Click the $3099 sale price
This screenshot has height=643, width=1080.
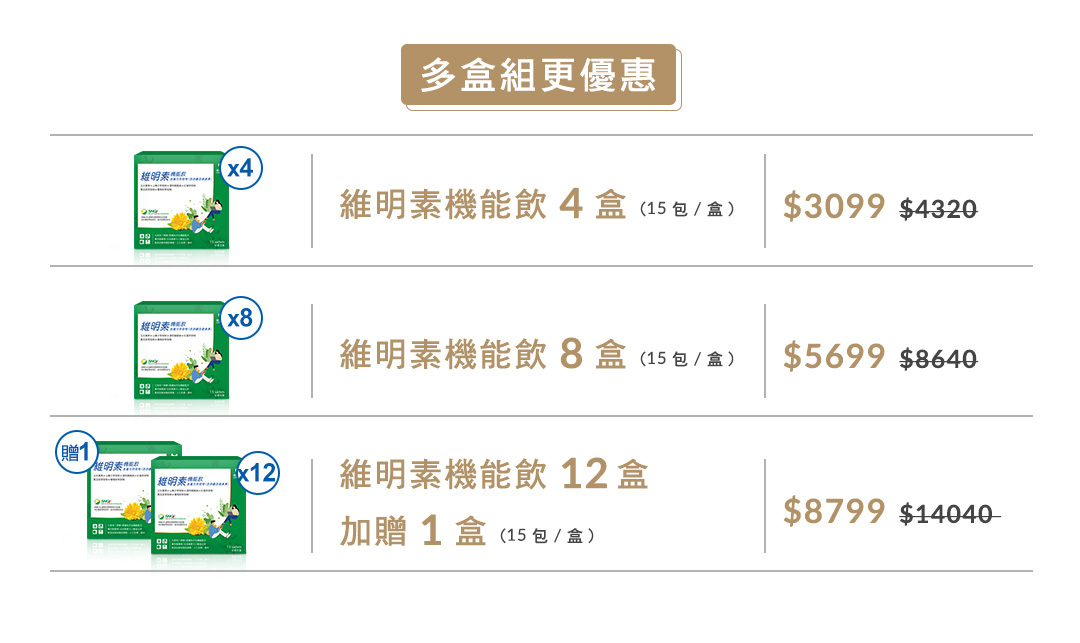coord(834,207)
